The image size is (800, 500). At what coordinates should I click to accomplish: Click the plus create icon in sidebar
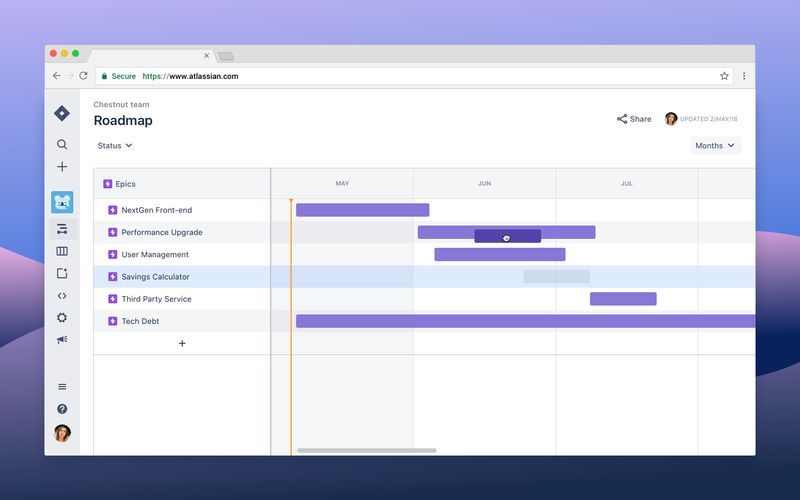point(62,167)
